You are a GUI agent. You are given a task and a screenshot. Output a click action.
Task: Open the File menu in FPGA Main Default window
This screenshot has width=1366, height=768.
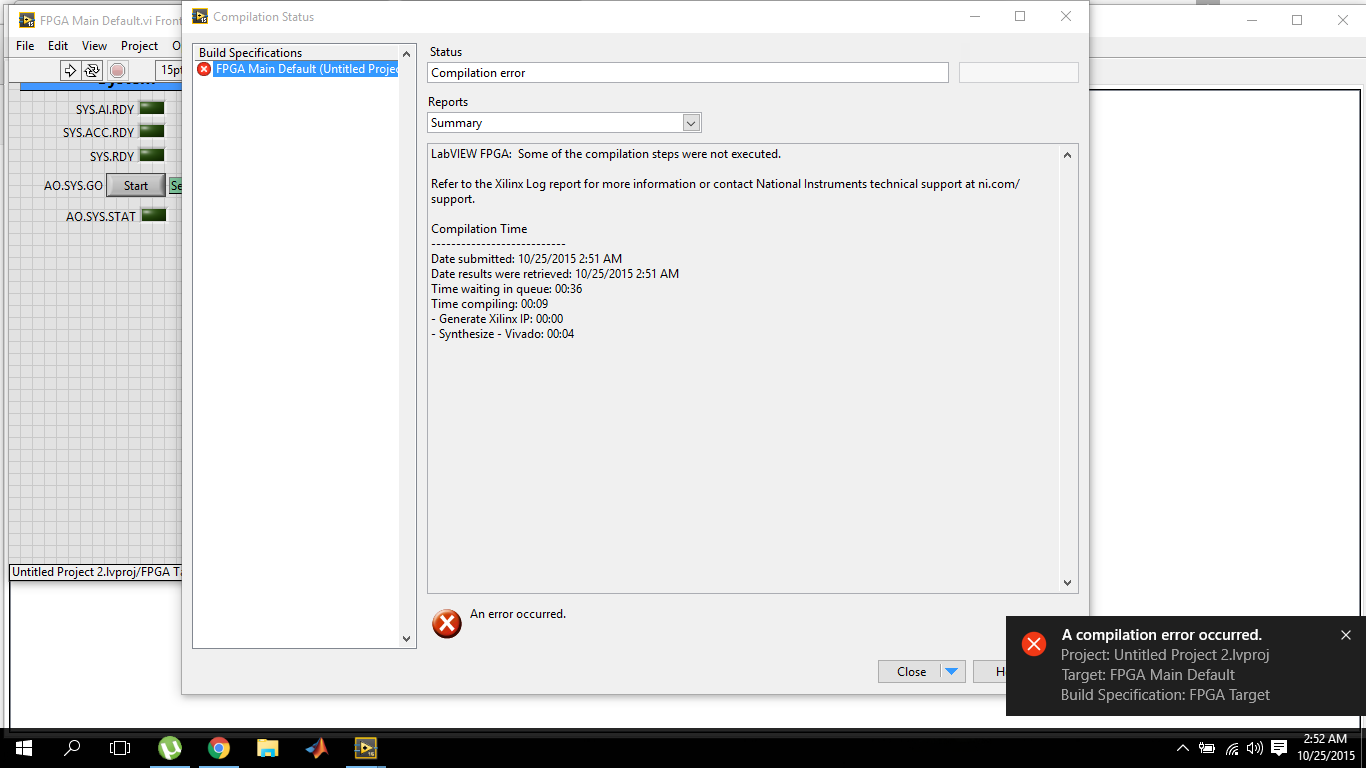coord(25,46)
